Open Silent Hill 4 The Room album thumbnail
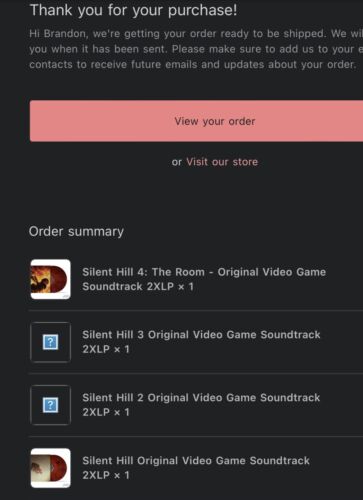This screenshot has height=500, width=363. pyautogui.click(x=50, y=279)
